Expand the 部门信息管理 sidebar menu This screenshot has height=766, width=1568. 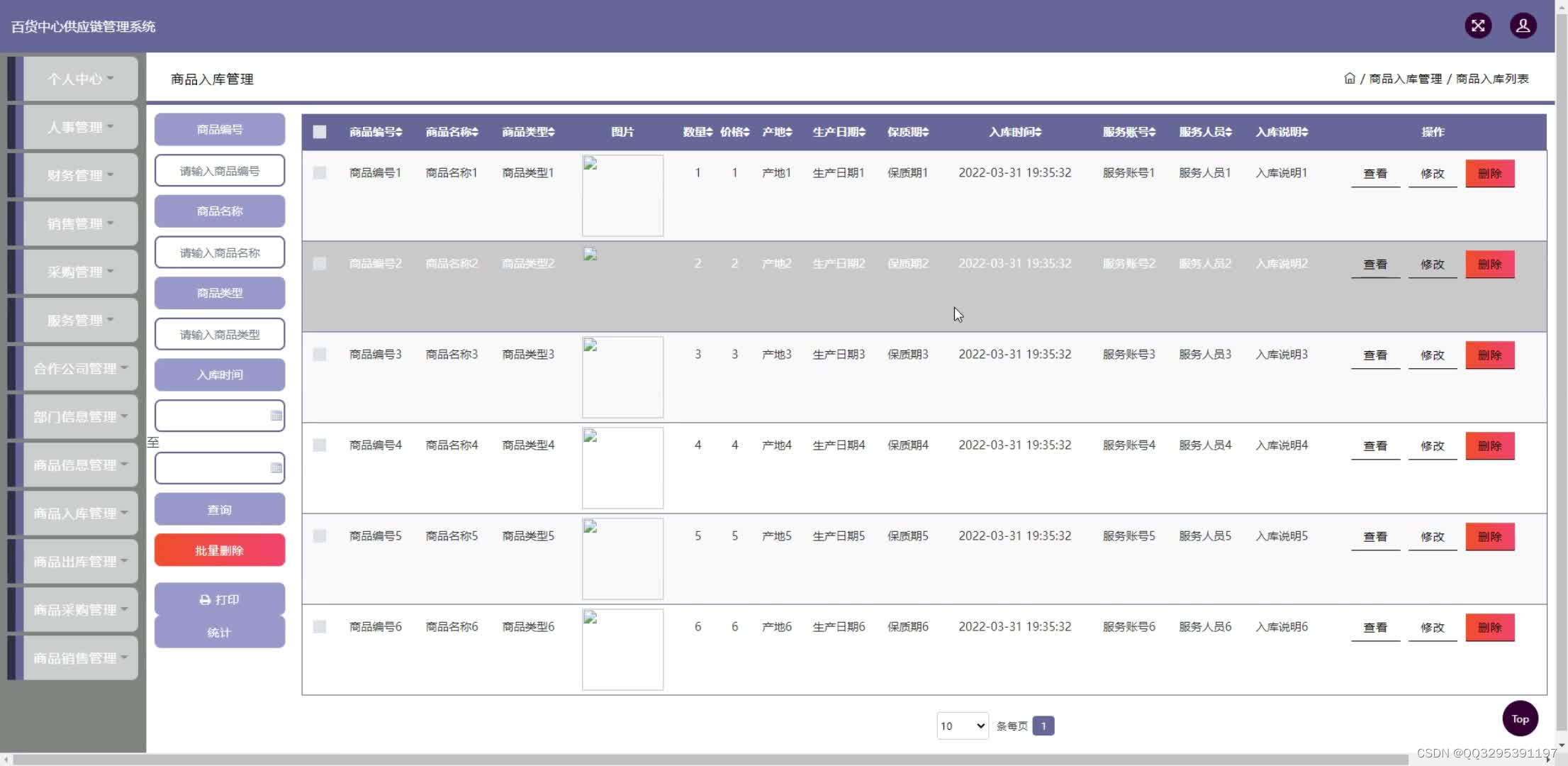click(x=81, y=416)
